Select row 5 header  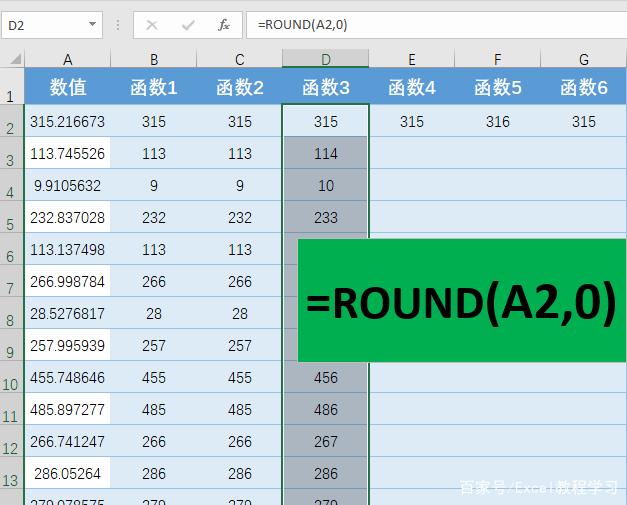(12, 217)
